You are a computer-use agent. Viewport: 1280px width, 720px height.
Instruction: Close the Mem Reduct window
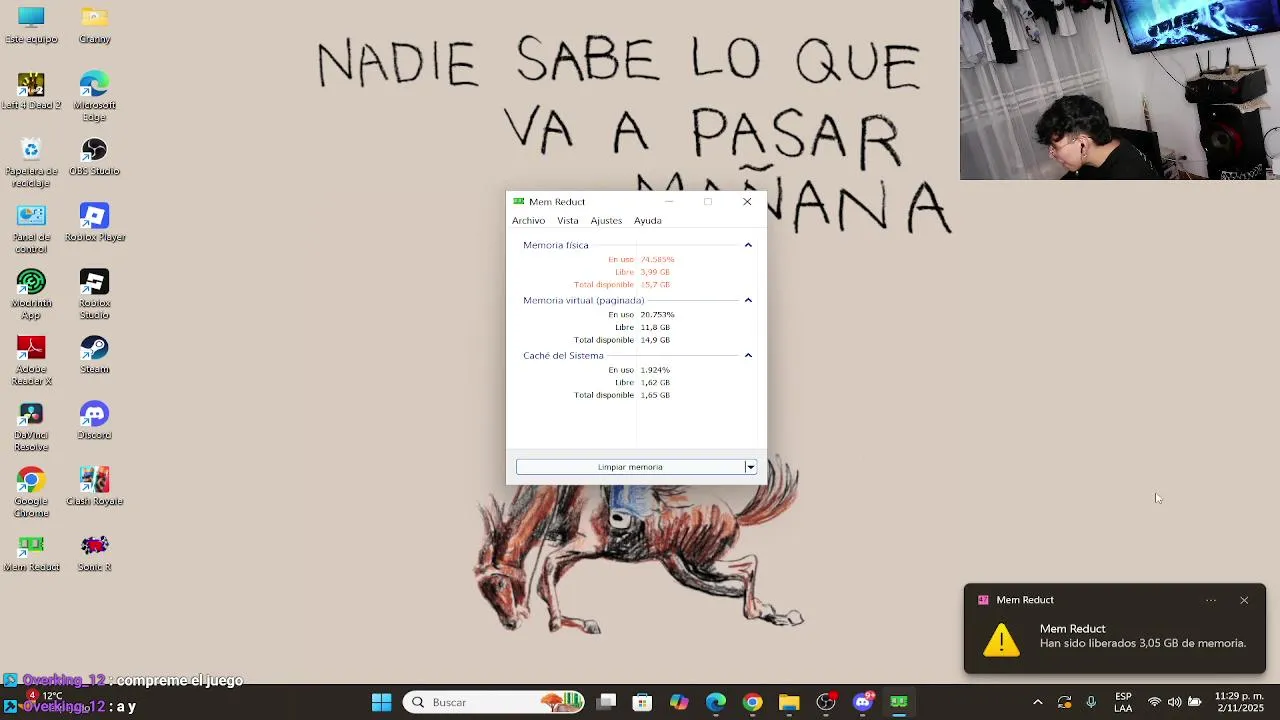pos(747,201)
